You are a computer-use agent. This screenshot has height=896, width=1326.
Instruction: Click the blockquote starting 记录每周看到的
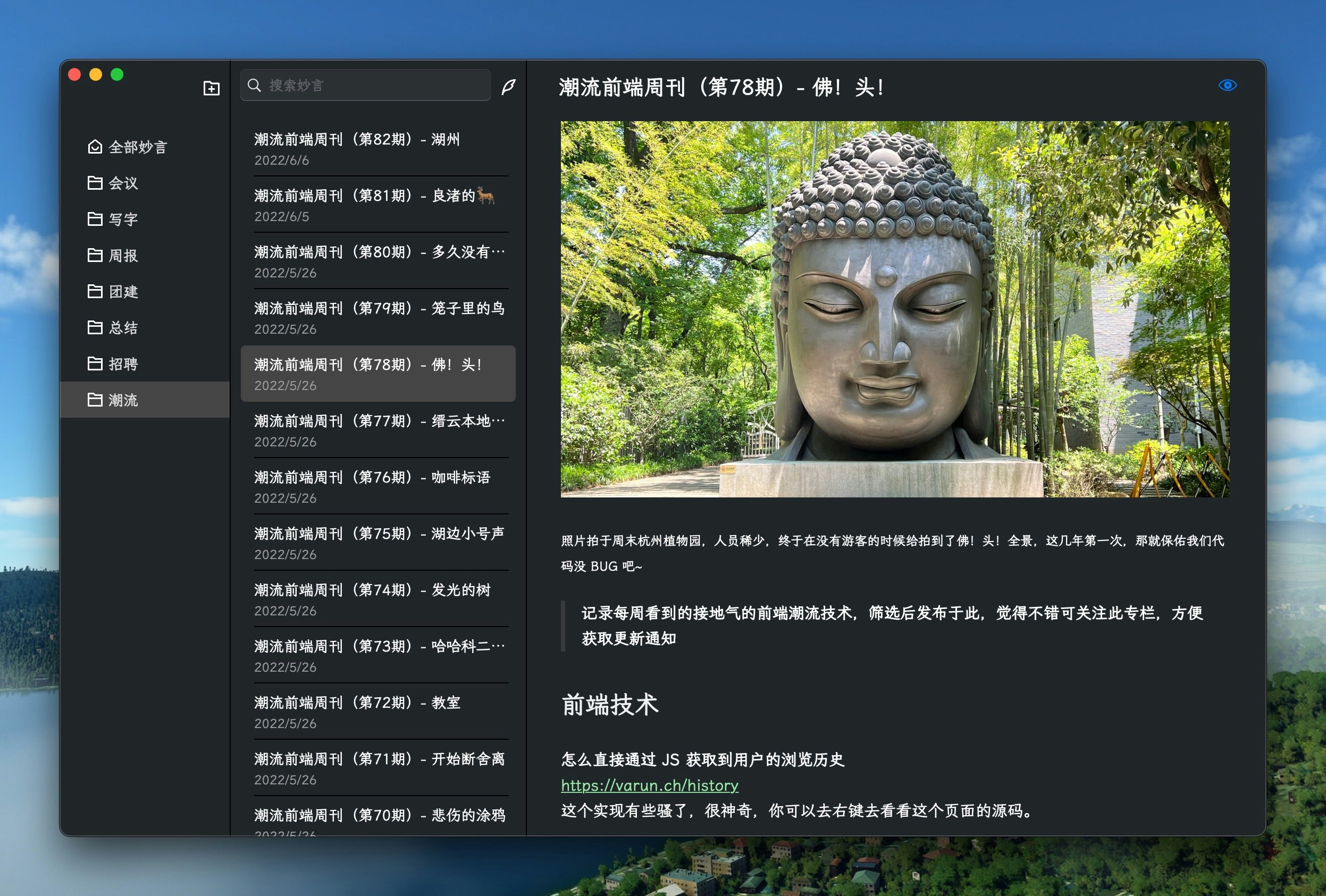(892, 625)
